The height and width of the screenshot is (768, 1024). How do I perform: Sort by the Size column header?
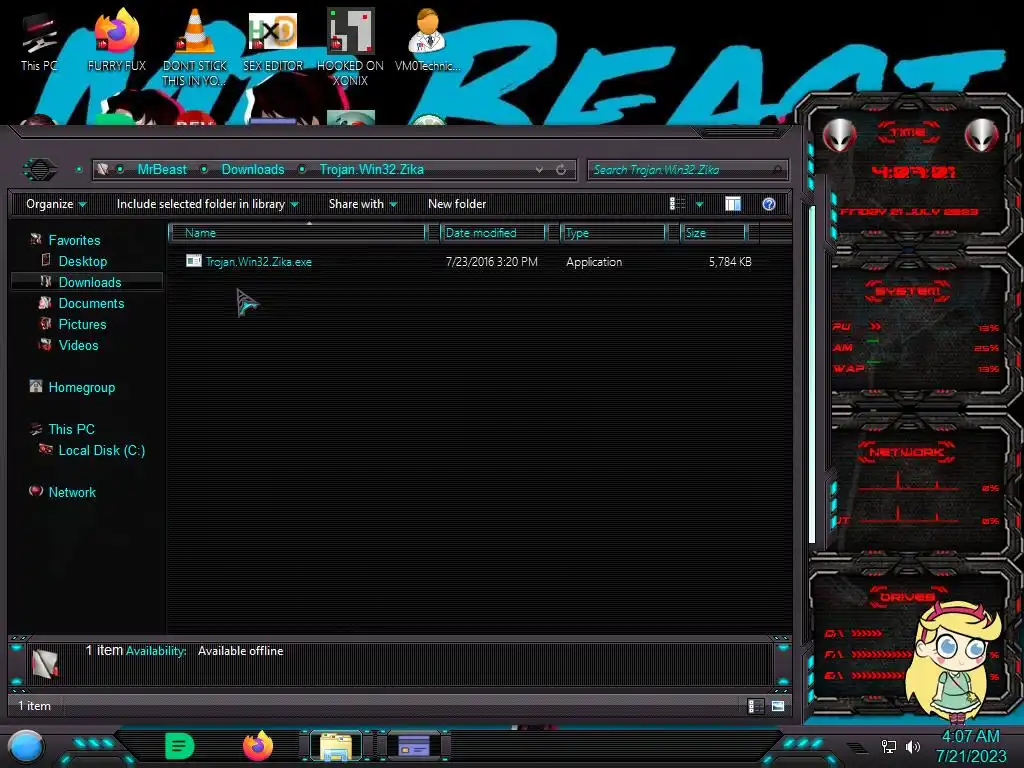tap(713, 232)
